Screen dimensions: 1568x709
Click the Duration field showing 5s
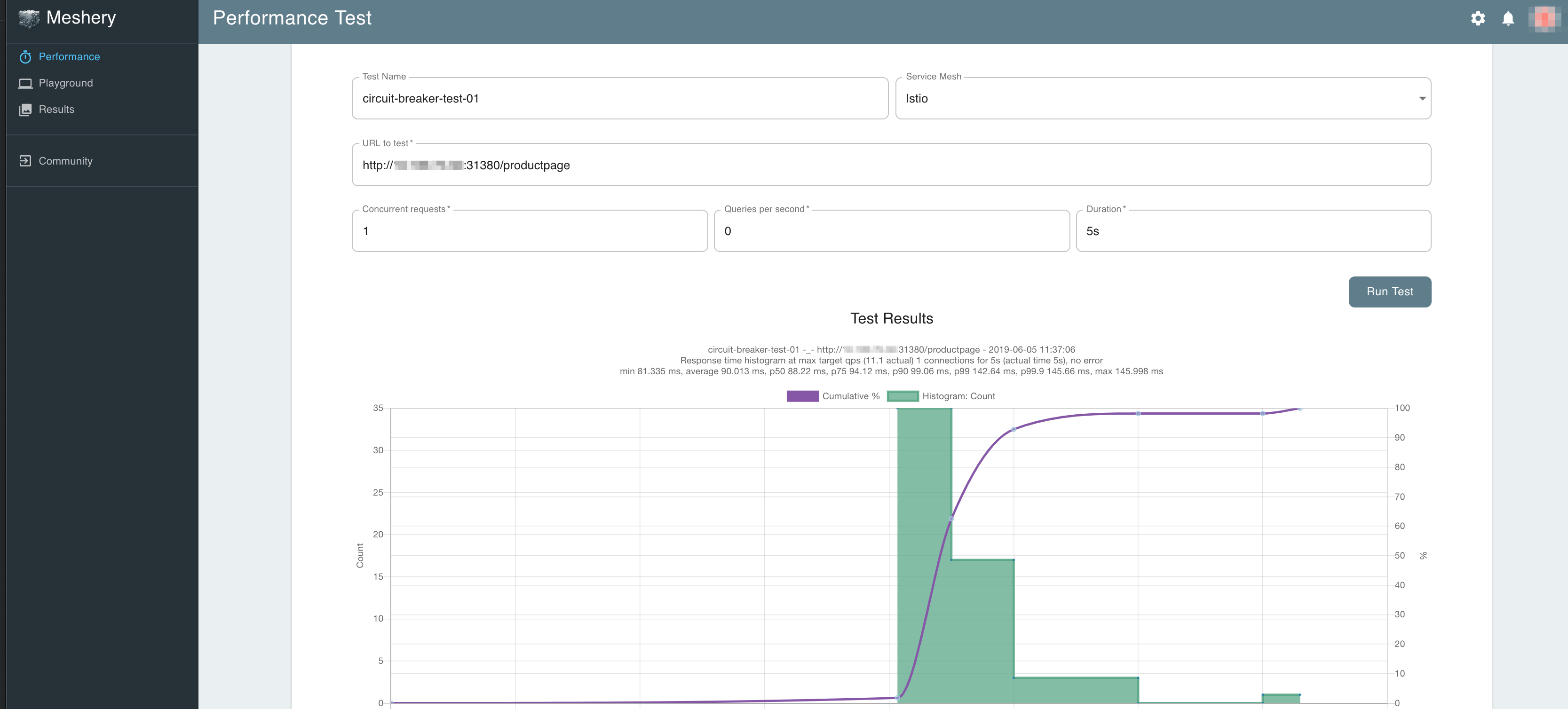(1253, 231)
